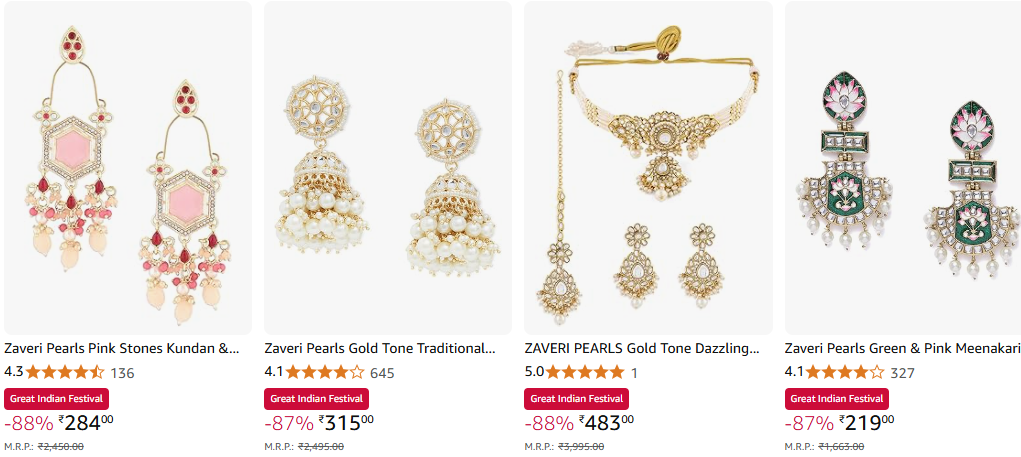Click the stars beside 327 reviews
Image resolution: width=1021 pixels, height=457 pixels.
845,373
